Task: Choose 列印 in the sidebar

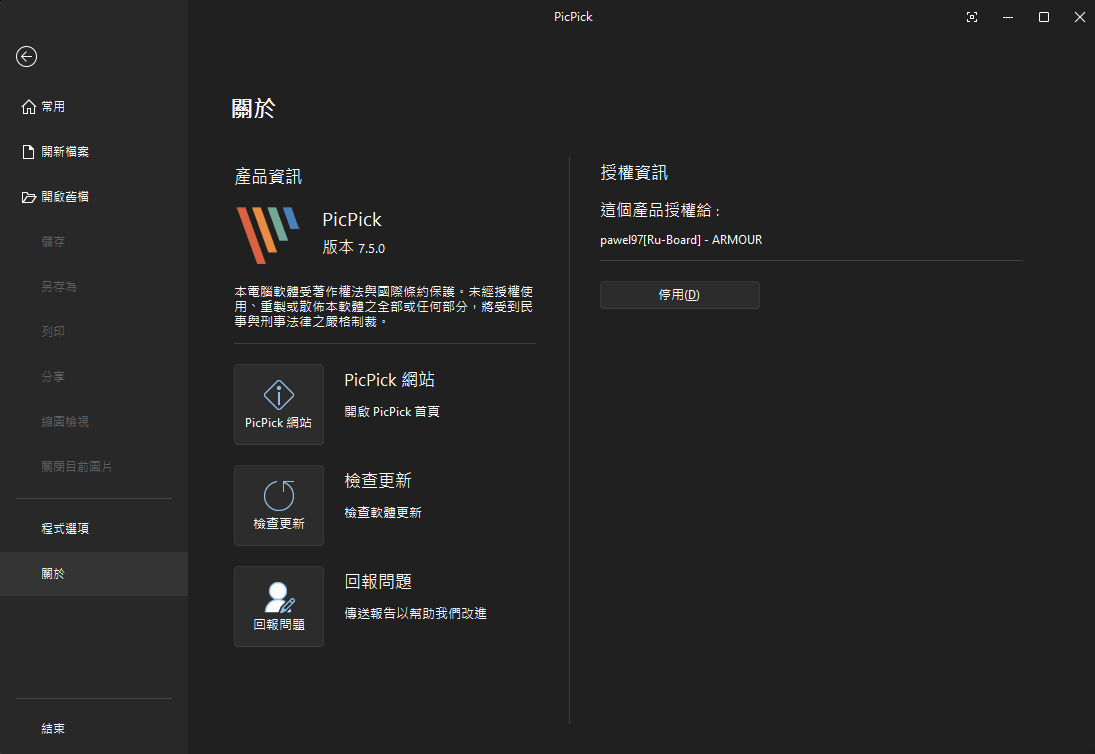Action: coord(94,332)
